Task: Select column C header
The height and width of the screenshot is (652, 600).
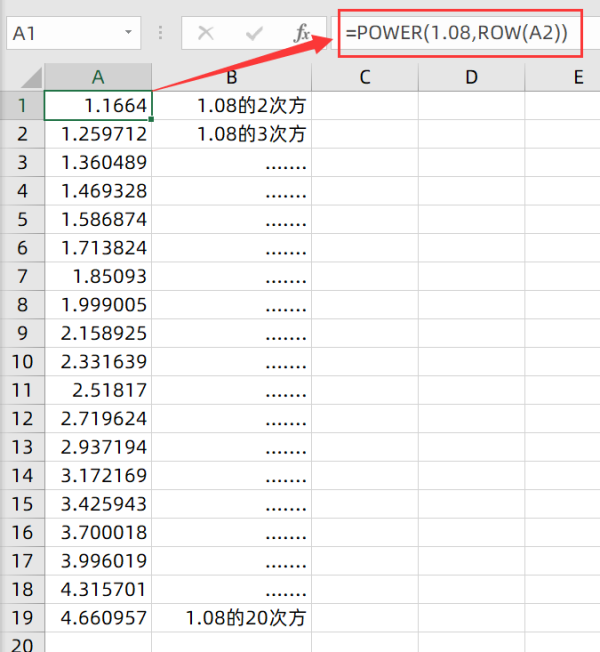Action: [364, 77]
